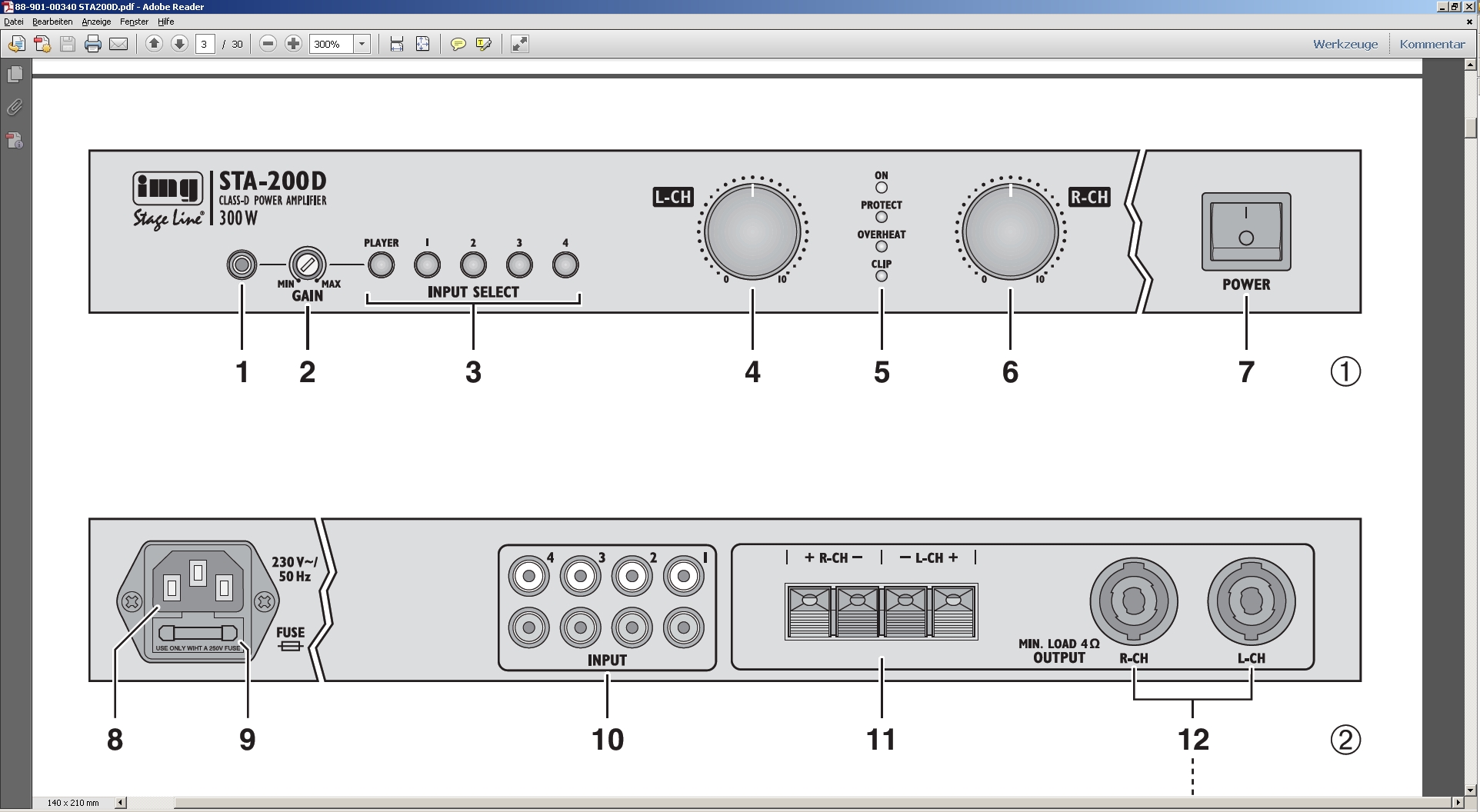Viewport: 1480px width, 812px height.
Task: Click the Print file icon
Action: [93, 44]
